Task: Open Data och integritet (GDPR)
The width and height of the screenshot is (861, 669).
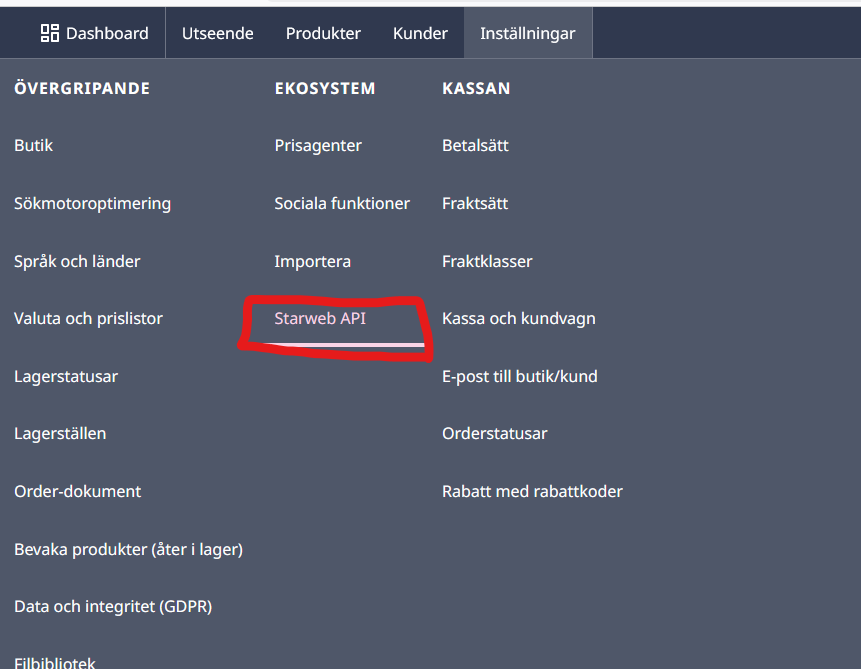Action: tap(113, 607)
